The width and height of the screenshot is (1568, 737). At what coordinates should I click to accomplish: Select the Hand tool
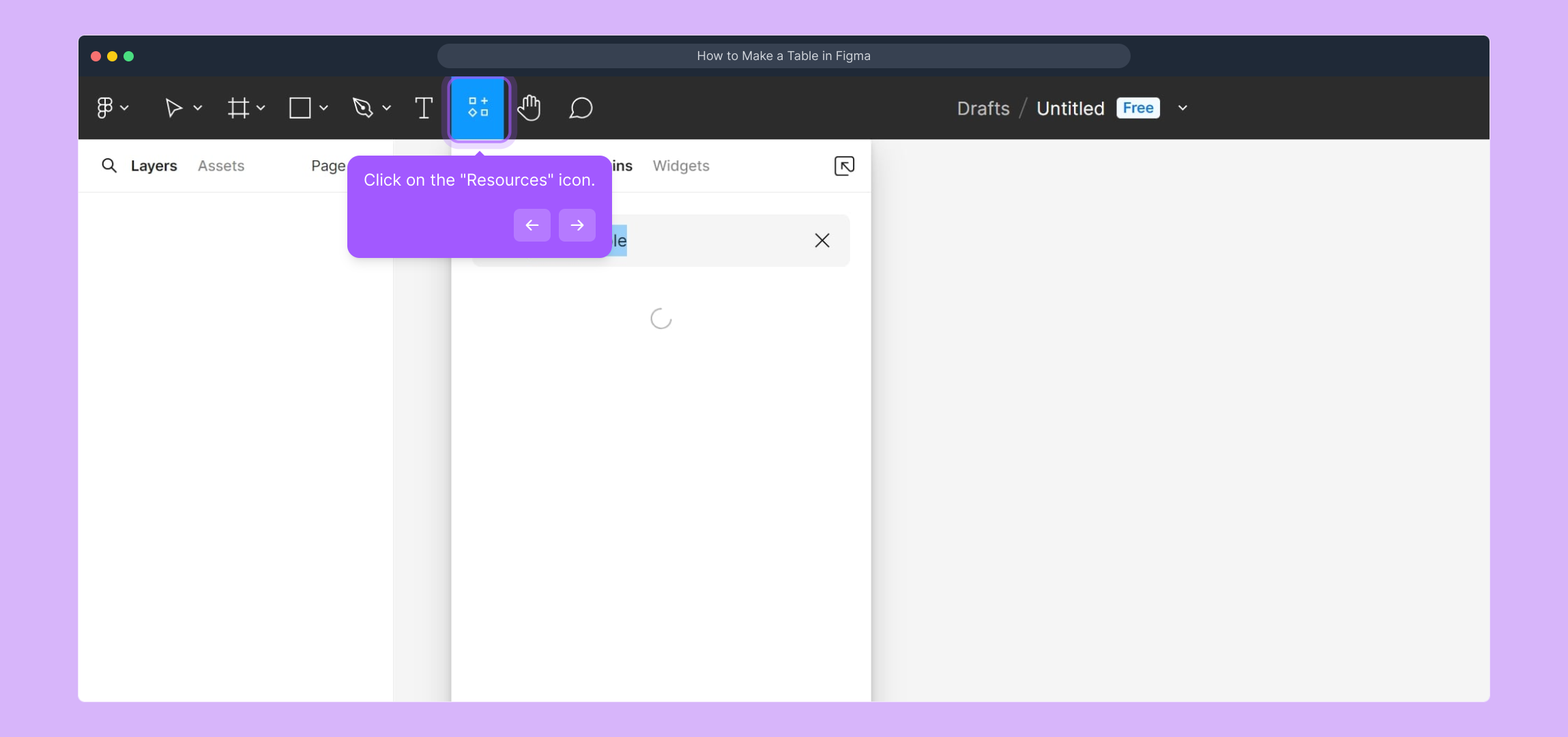(x=529, y=108)
